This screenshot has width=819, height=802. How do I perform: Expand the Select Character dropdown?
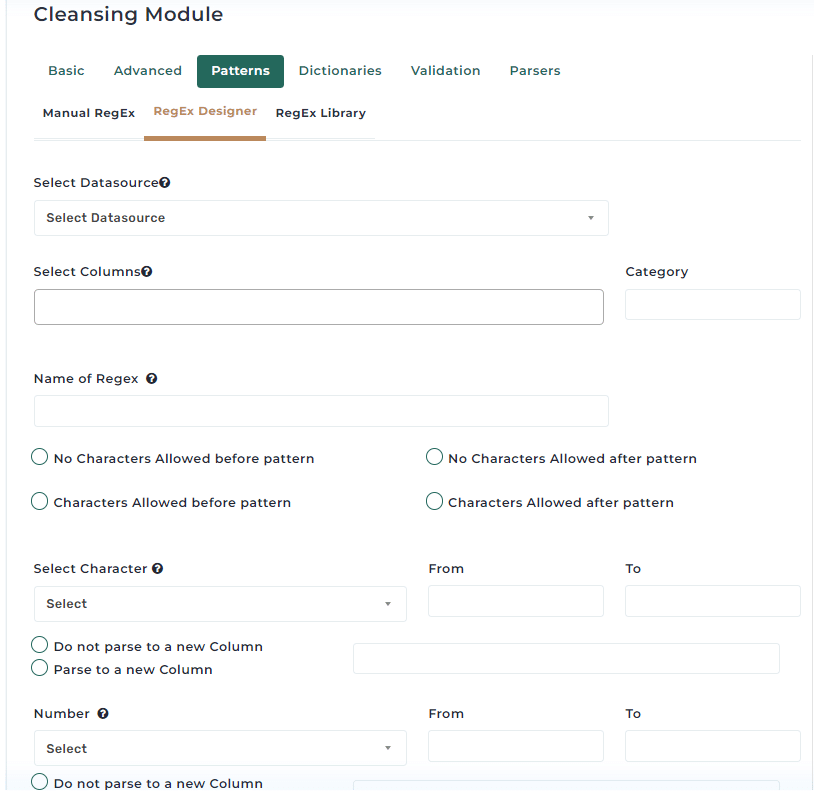pyautogui.click(x=220, y=604)
